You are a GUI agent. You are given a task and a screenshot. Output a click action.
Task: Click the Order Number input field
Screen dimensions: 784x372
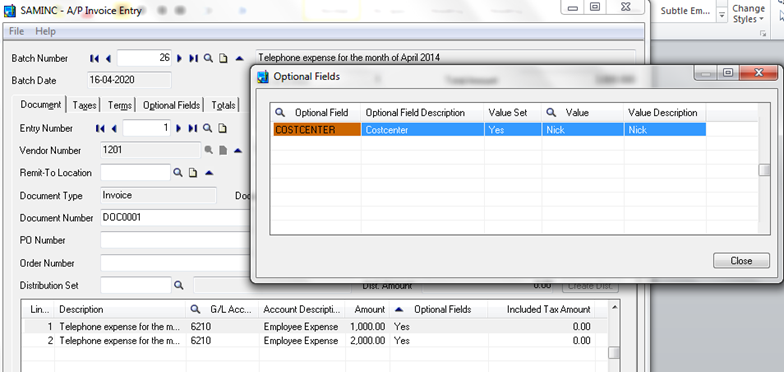175,263
